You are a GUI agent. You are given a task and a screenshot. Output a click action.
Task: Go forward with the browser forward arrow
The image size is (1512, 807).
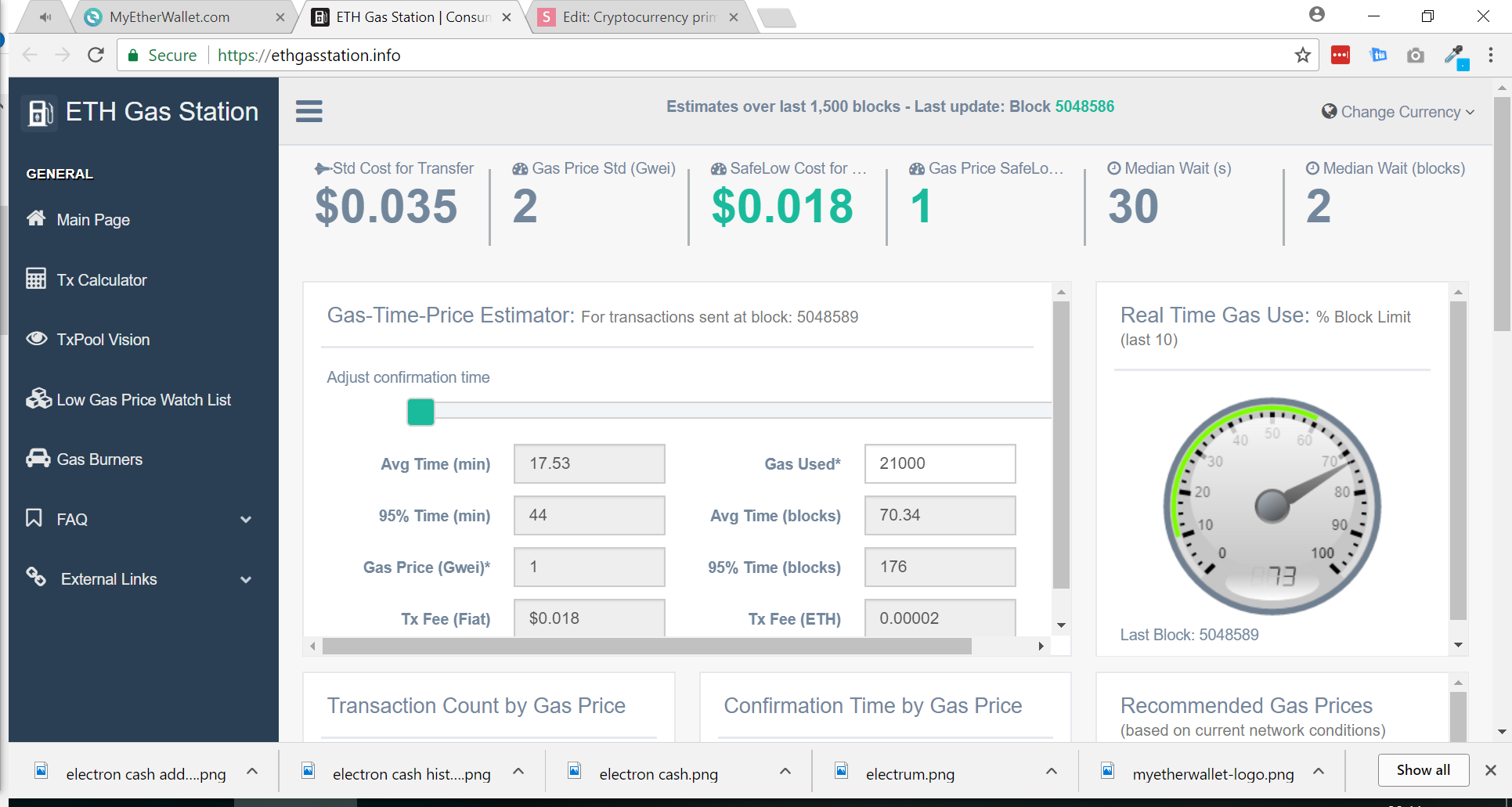[63, 55]
